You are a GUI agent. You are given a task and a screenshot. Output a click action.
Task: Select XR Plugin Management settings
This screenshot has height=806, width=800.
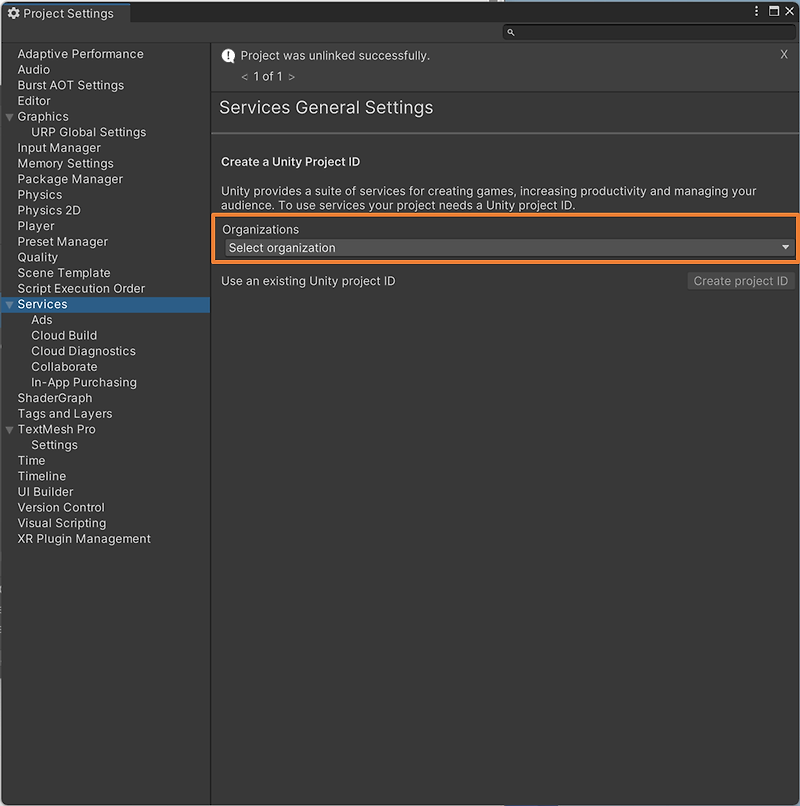(84, 539)
